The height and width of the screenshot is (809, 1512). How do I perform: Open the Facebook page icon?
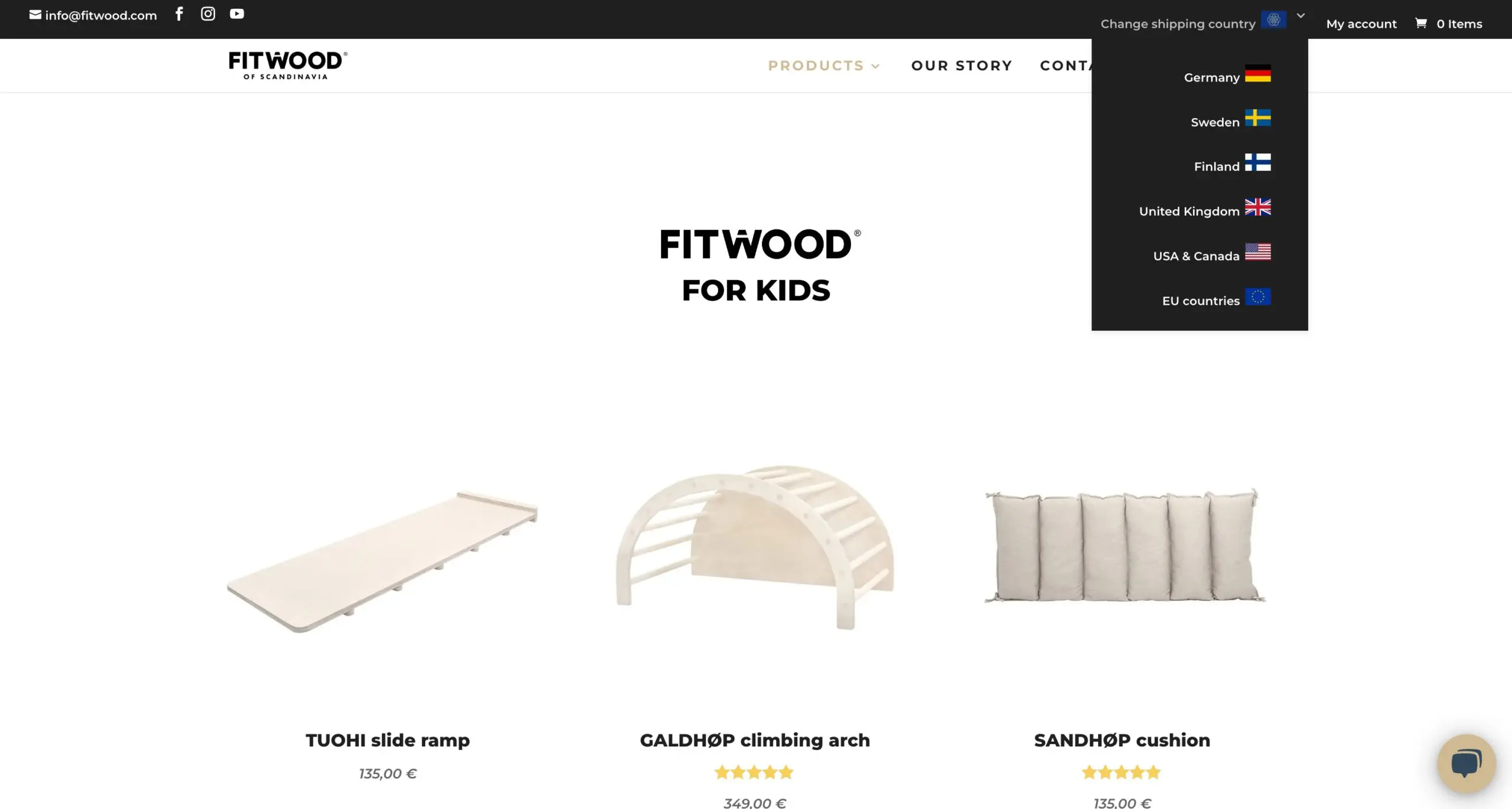tap(179, 14)
